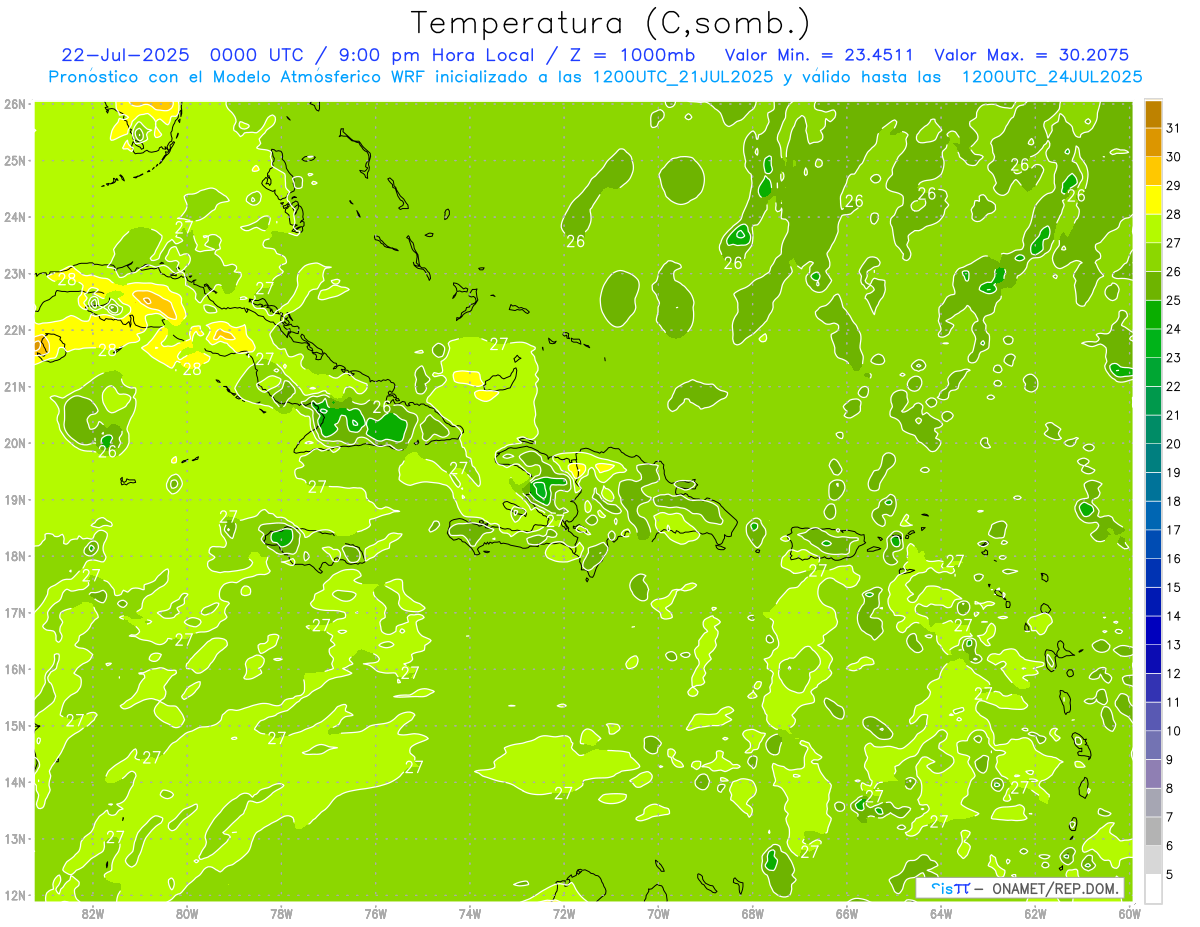Click the '29' color scale label

click(x=1174, y=185)
